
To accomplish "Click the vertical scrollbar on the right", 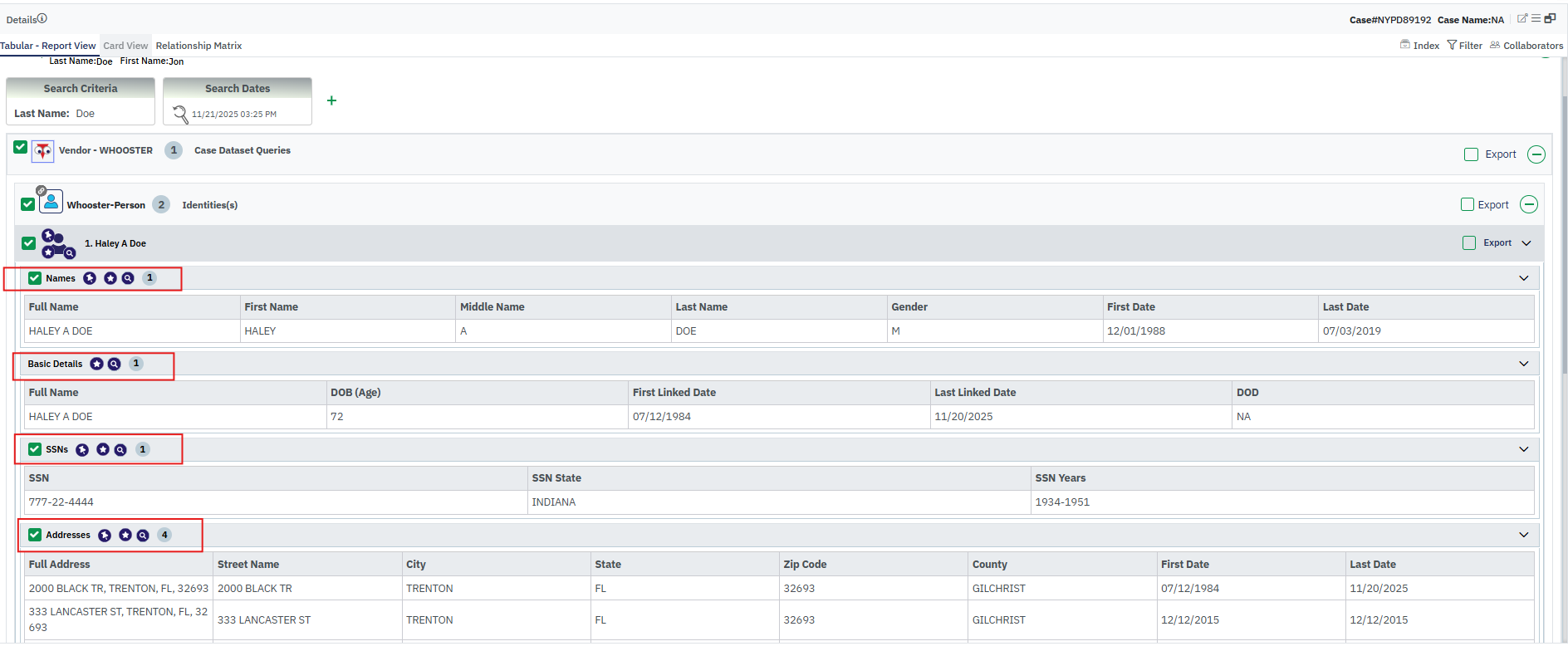I will tap(1564, 249).
